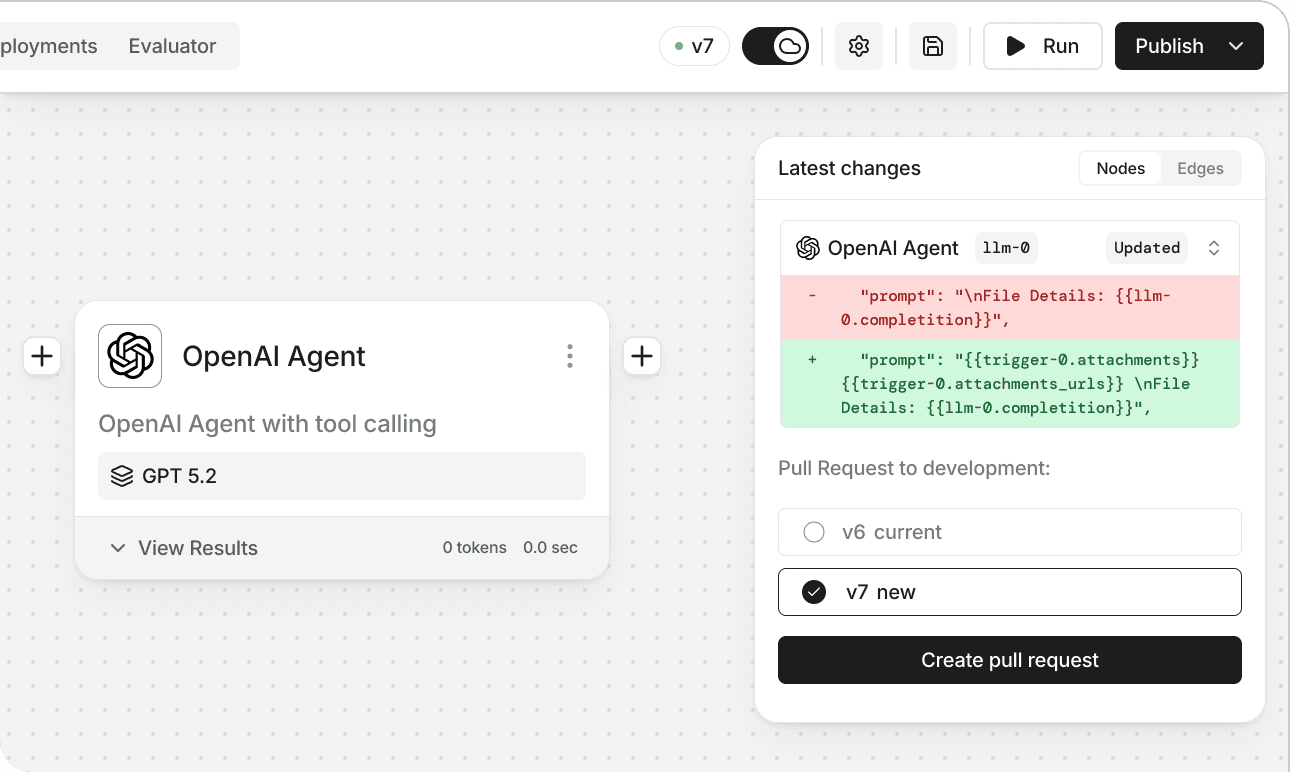Click the layers icon beside GPT 5.2
The image size is (1290, 772).
point(122,476)
